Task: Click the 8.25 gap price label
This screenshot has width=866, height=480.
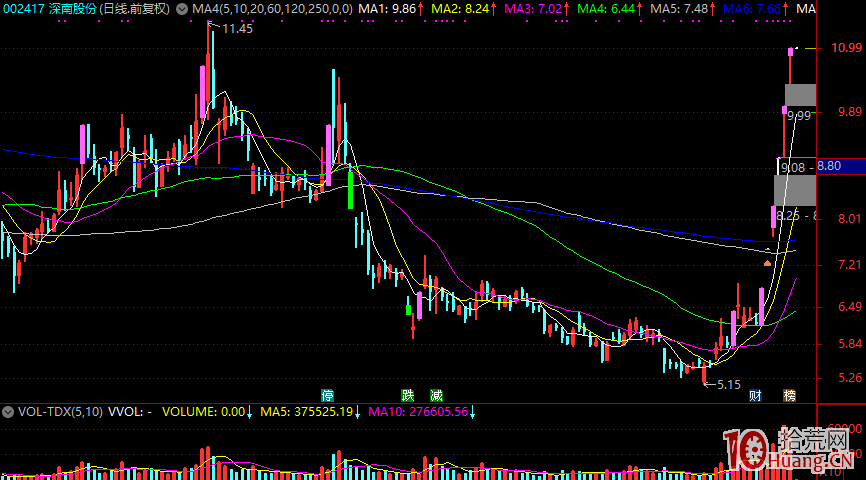Action: coord(788,215)
